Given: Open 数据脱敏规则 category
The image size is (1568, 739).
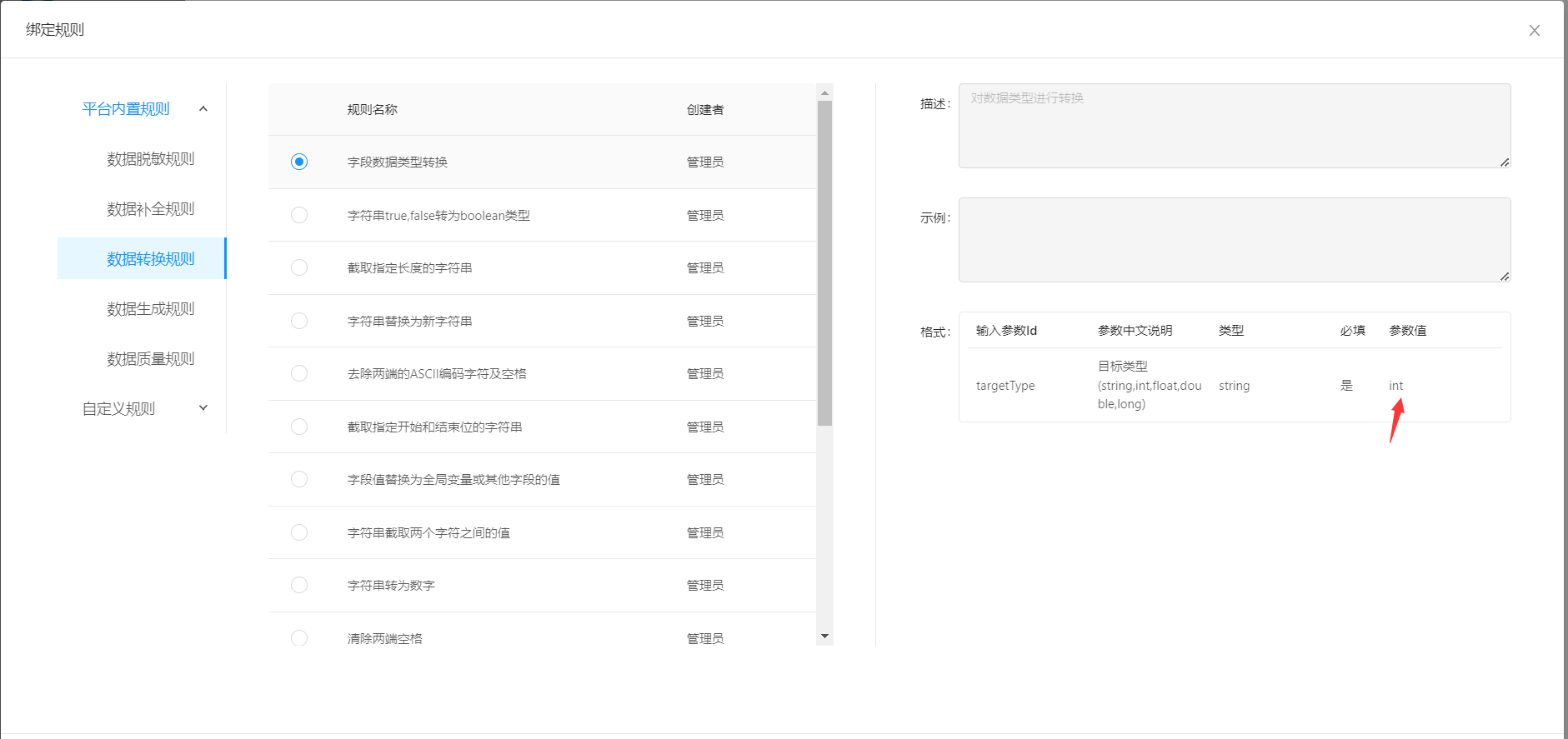Looking at the screenshot, I should (x=150, y=159).
